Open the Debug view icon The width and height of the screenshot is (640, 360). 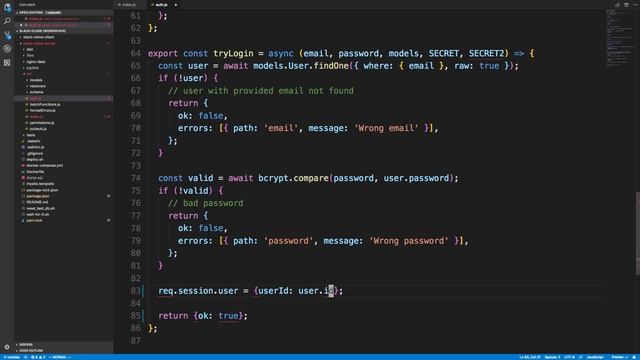click(7, 49)
